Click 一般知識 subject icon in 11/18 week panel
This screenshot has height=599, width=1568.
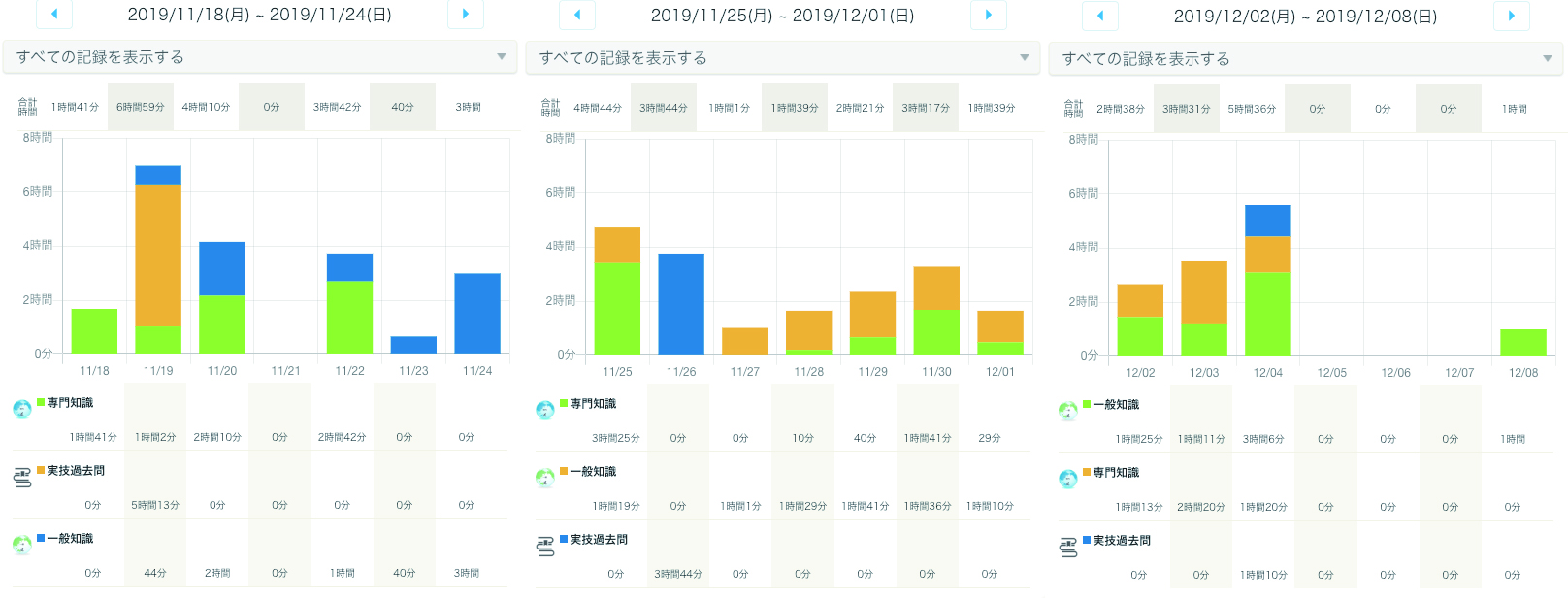pos(22,545)
